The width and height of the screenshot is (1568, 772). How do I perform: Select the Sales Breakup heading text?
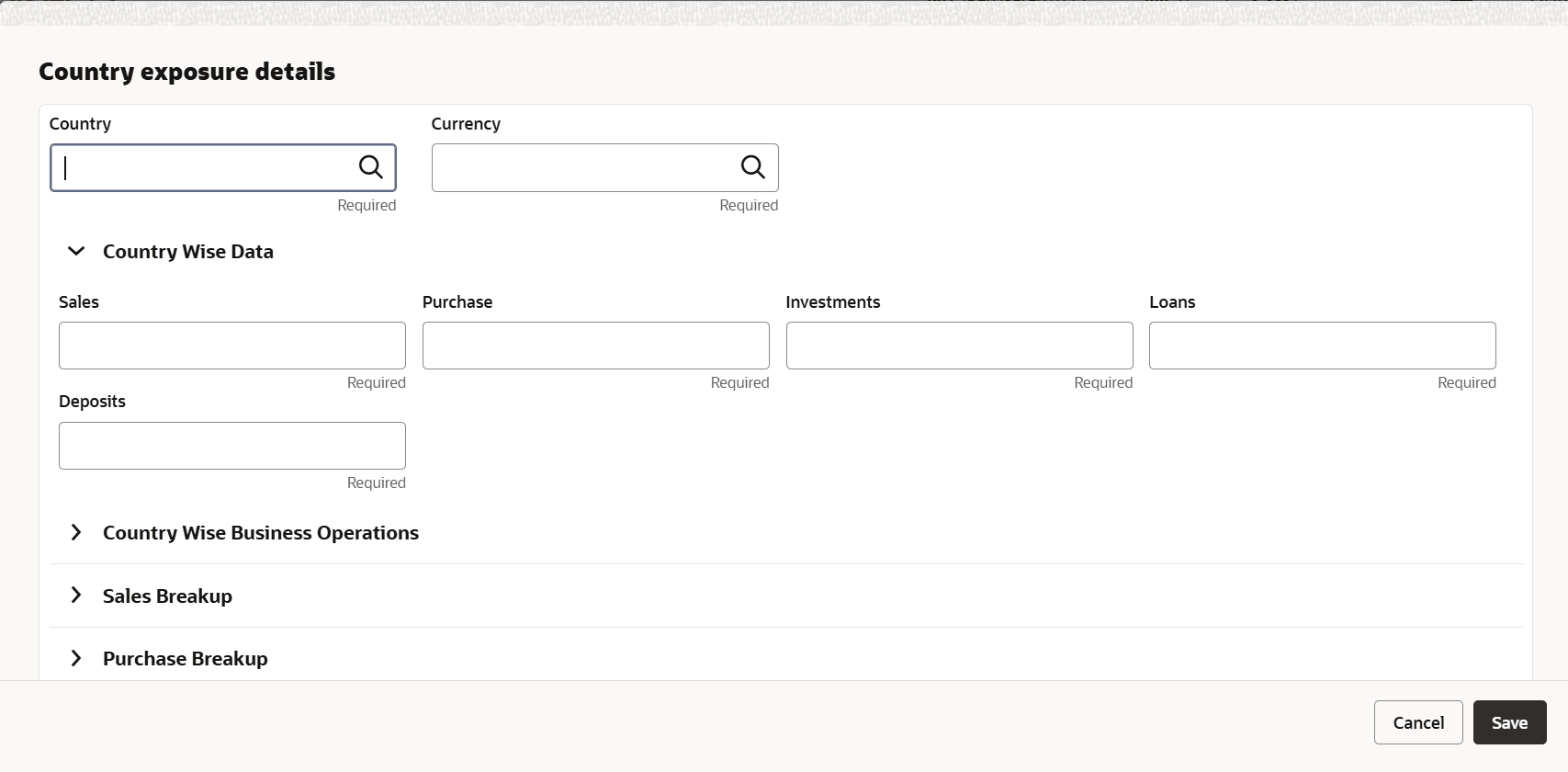[167, 596]
